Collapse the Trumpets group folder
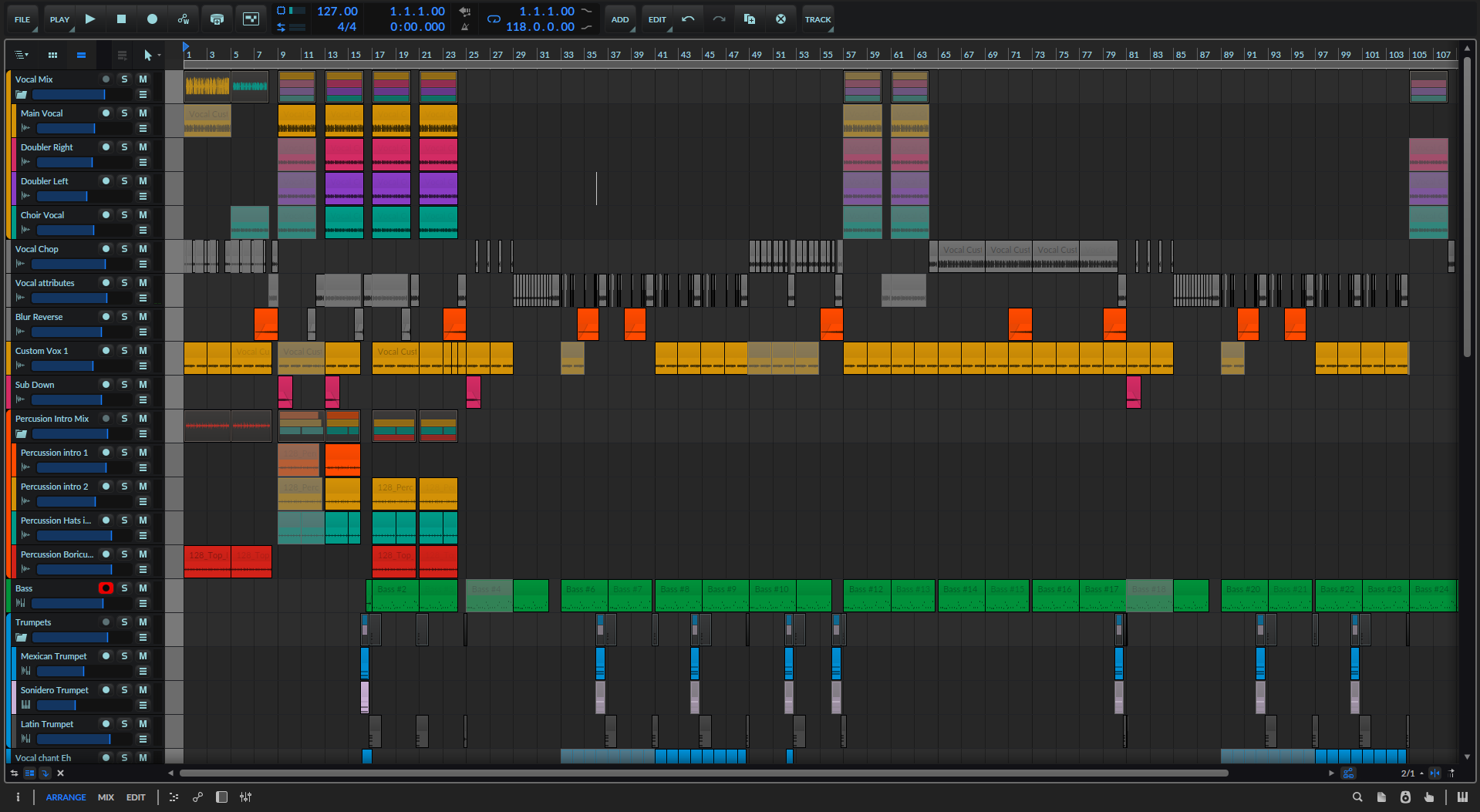Image resolution: width=1480 pixels, height=812 pixels. click(x=22, y=638)
